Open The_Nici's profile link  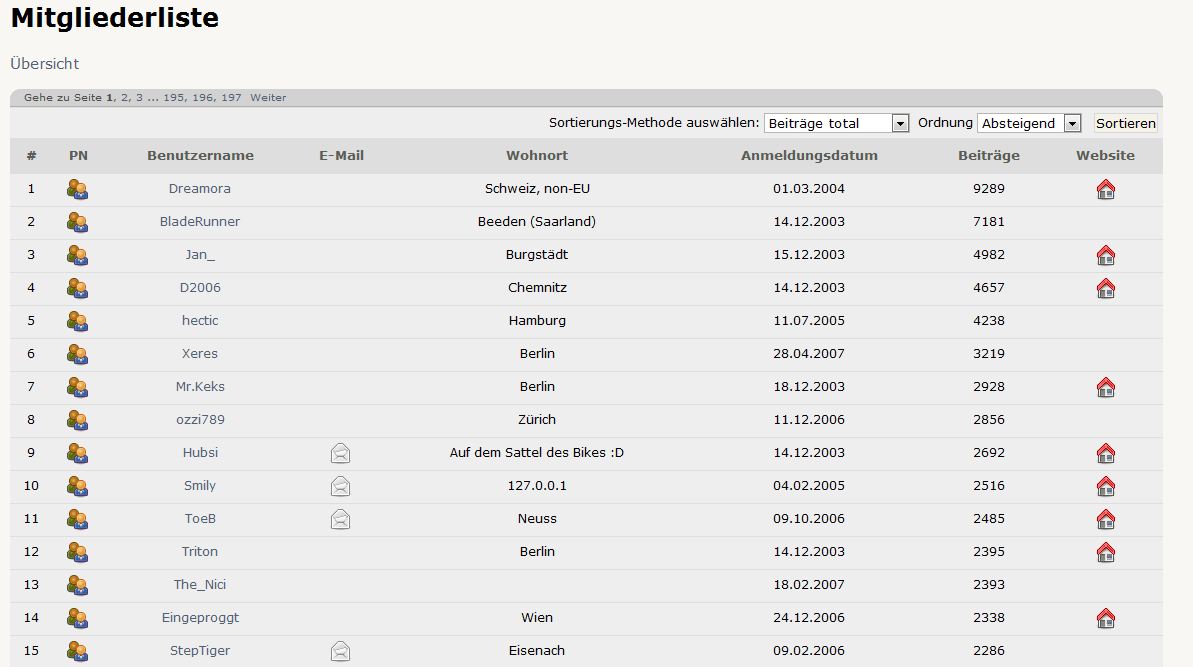pyautogui.click(x=200, y=585)
